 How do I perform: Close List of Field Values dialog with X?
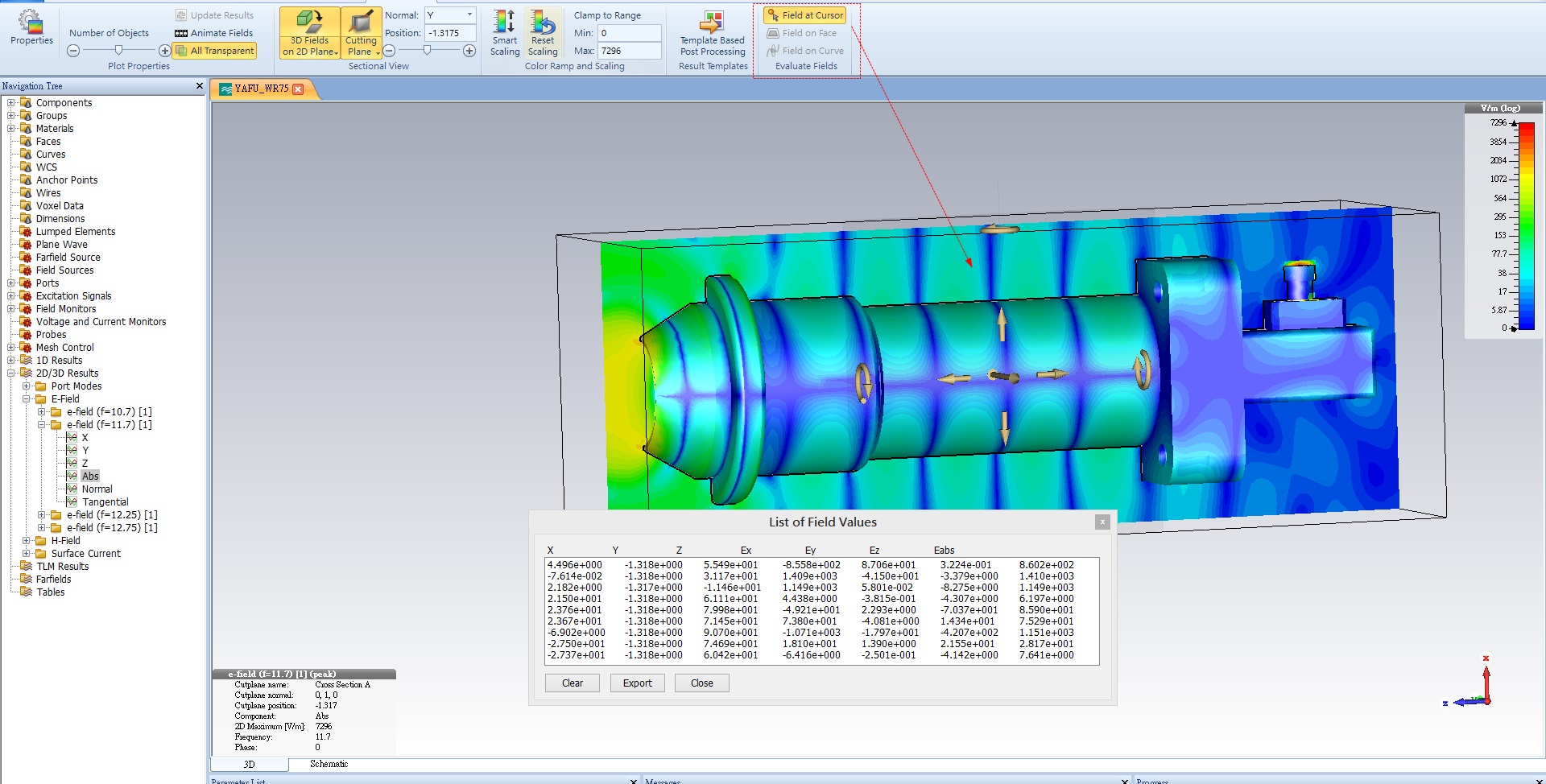(x=1102, y=522)
